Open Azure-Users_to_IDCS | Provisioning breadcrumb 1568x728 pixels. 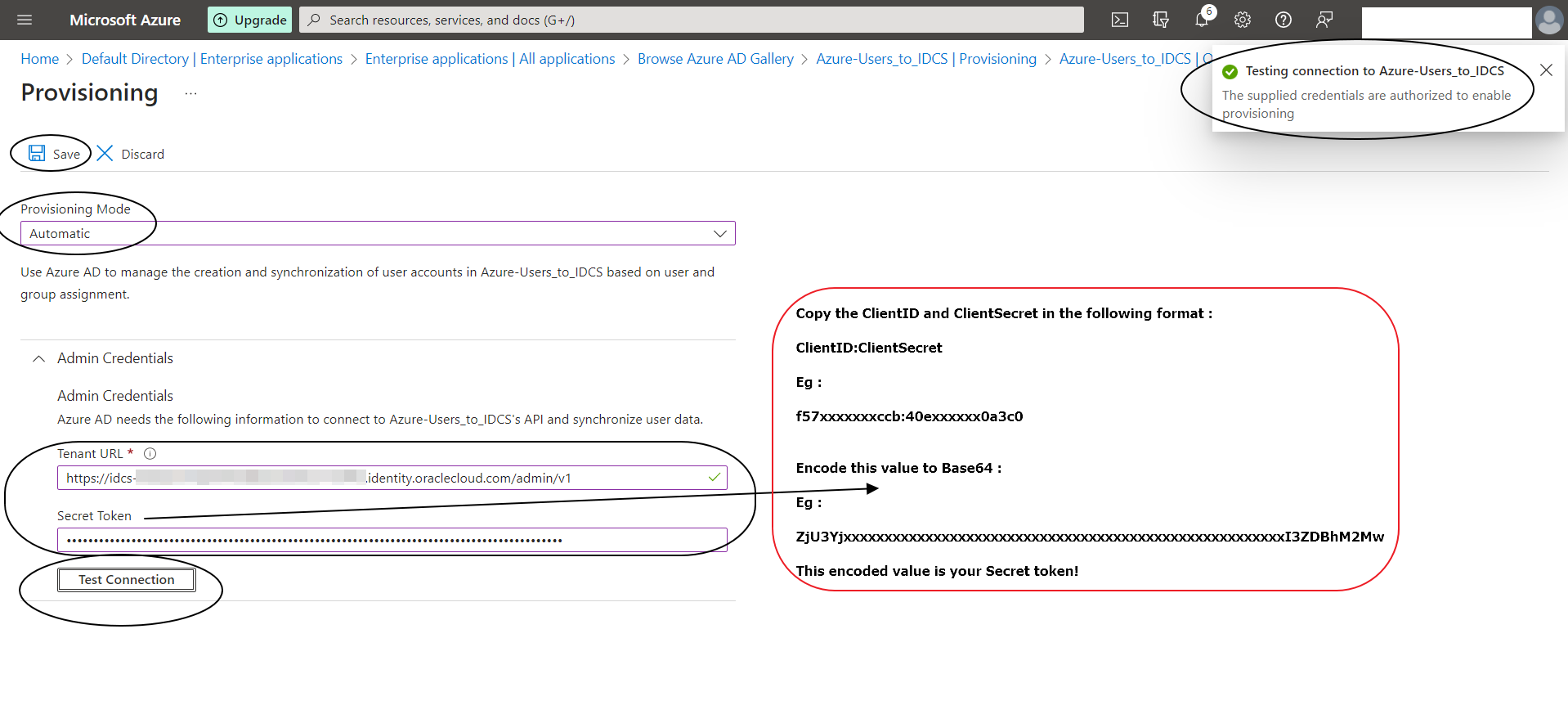pos(926,59)
